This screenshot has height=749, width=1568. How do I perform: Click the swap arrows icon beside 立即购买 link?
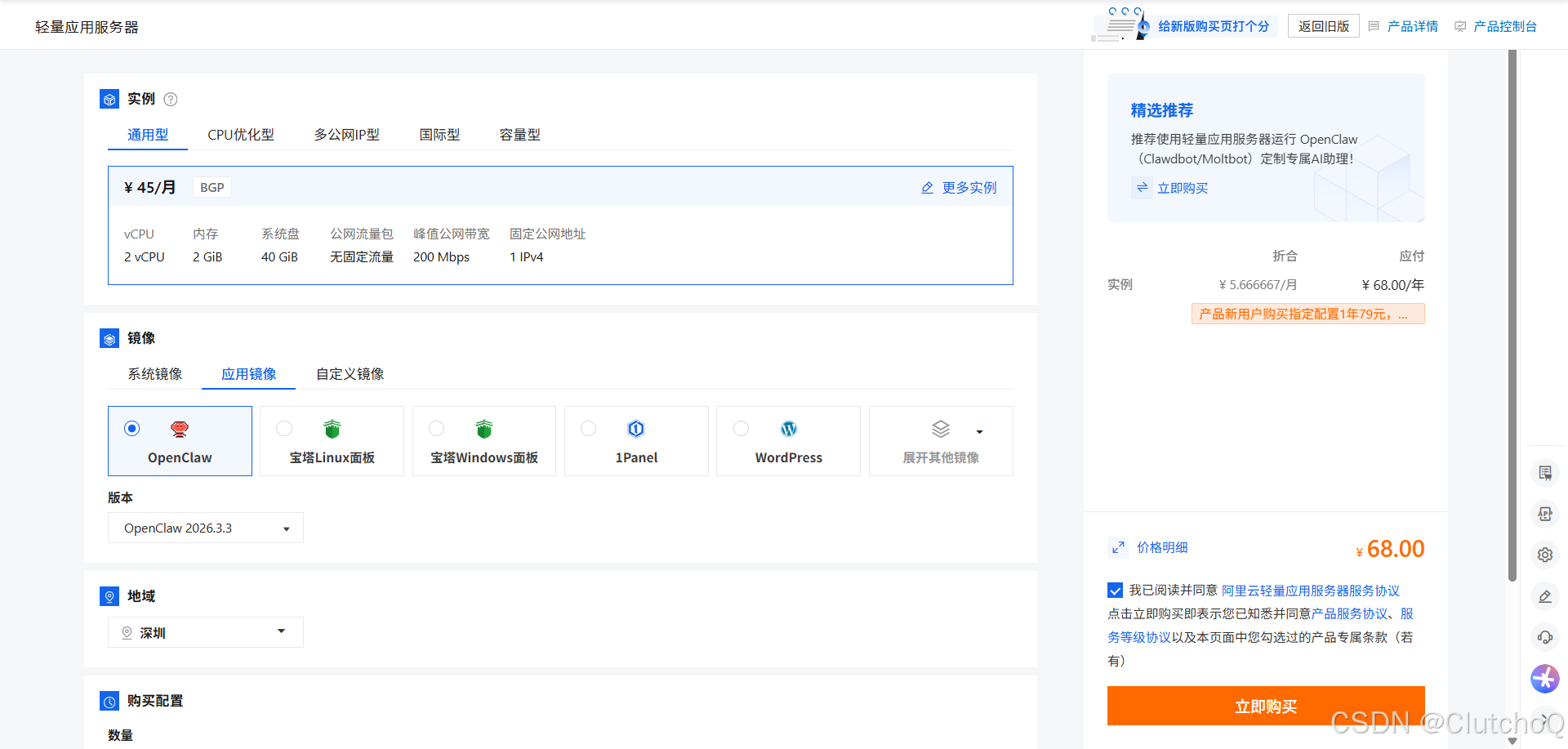[x=1142, y=188]
